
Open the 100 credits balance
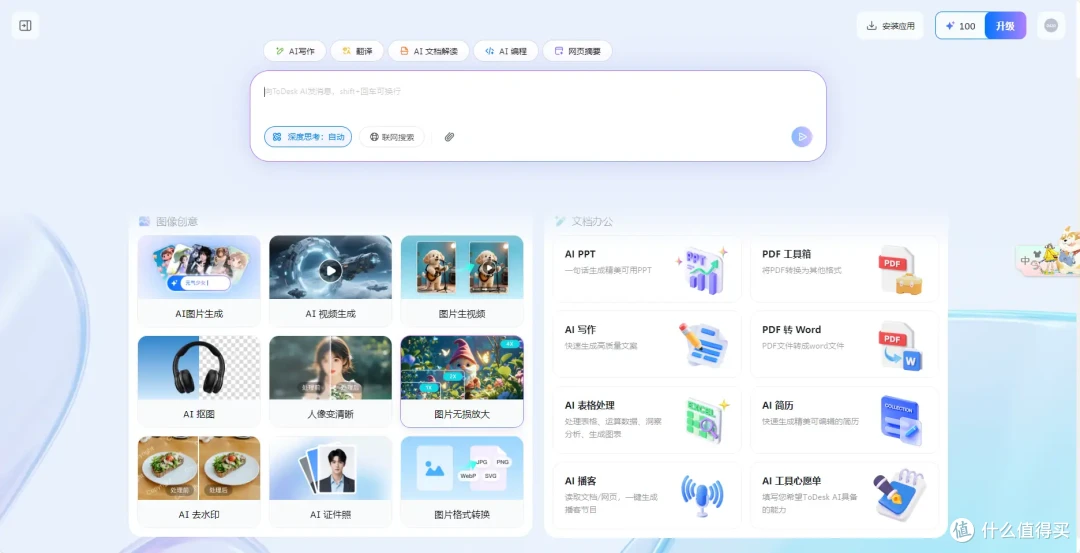pos(961,25)
